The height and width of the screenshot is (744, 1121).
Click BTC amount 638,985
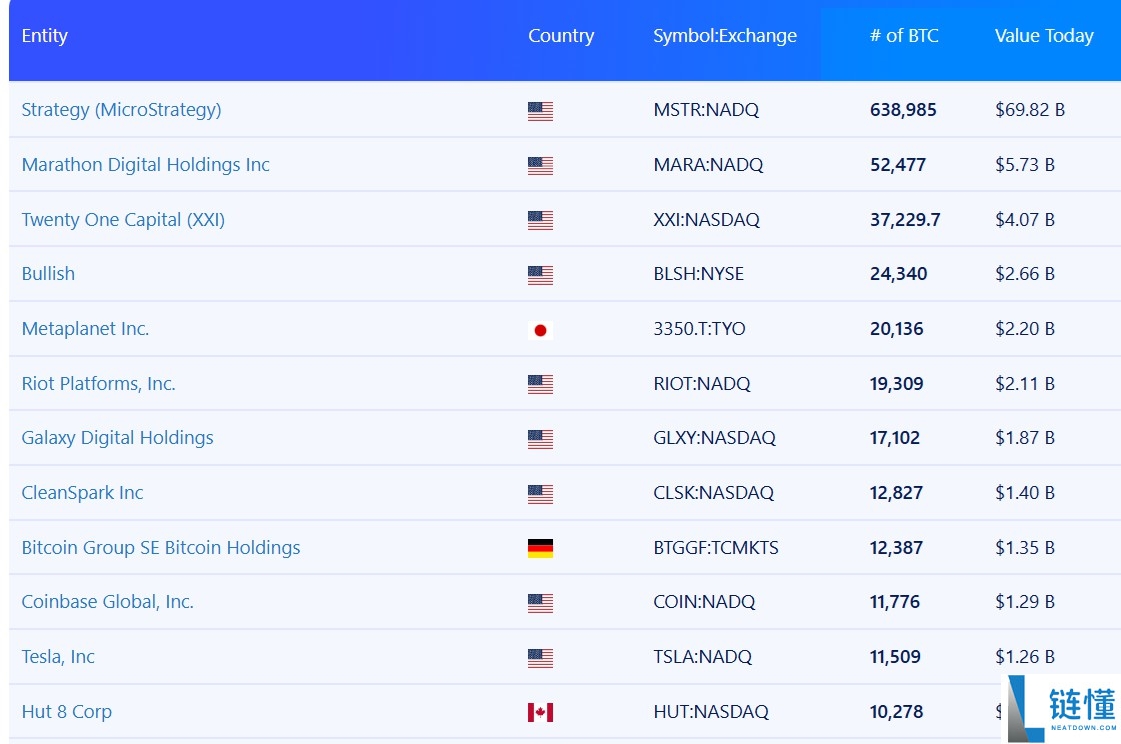click(x=903, y=110)
